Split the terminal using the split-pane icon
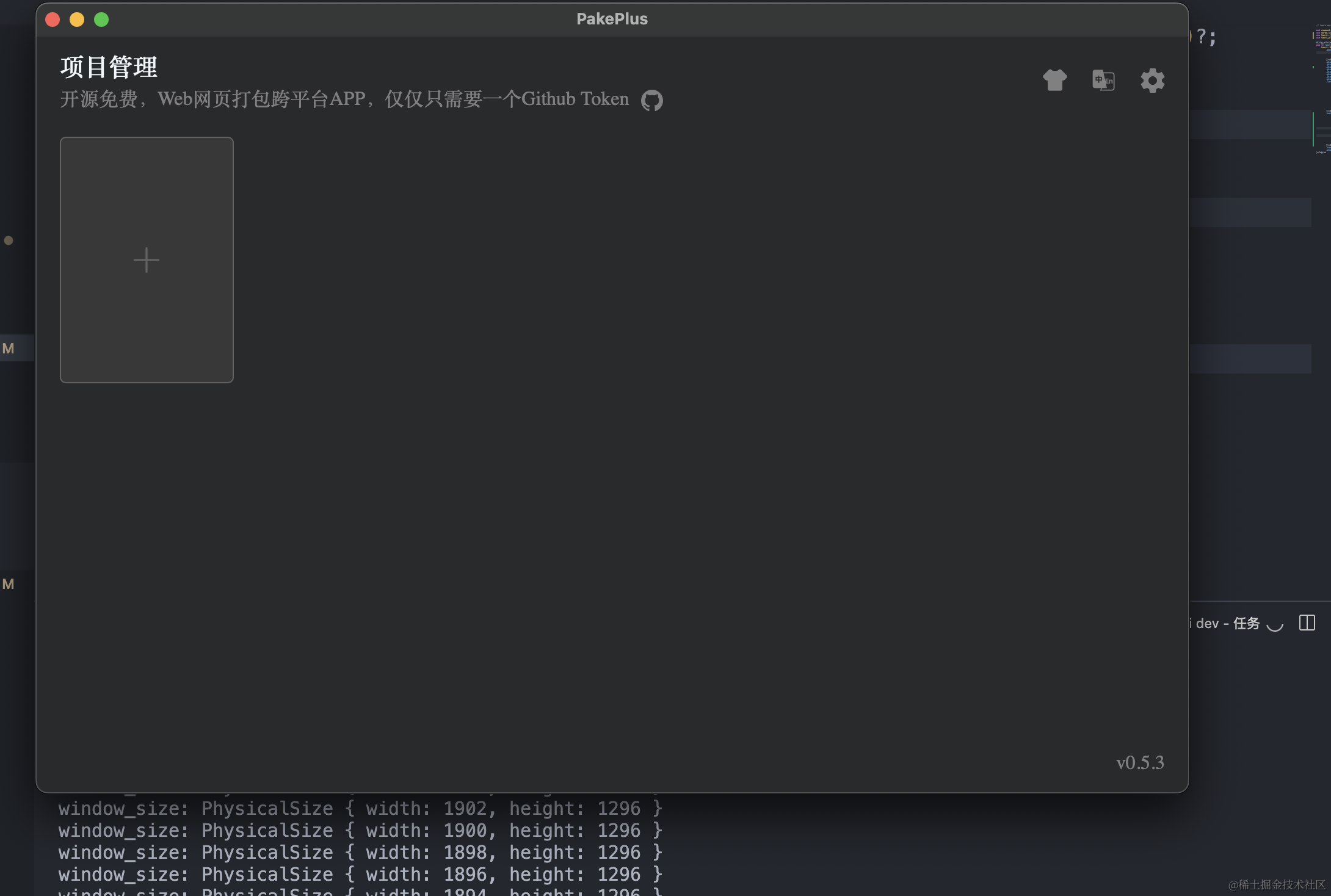Screen dimensions: 1331x896 (x=1307, y=623)
